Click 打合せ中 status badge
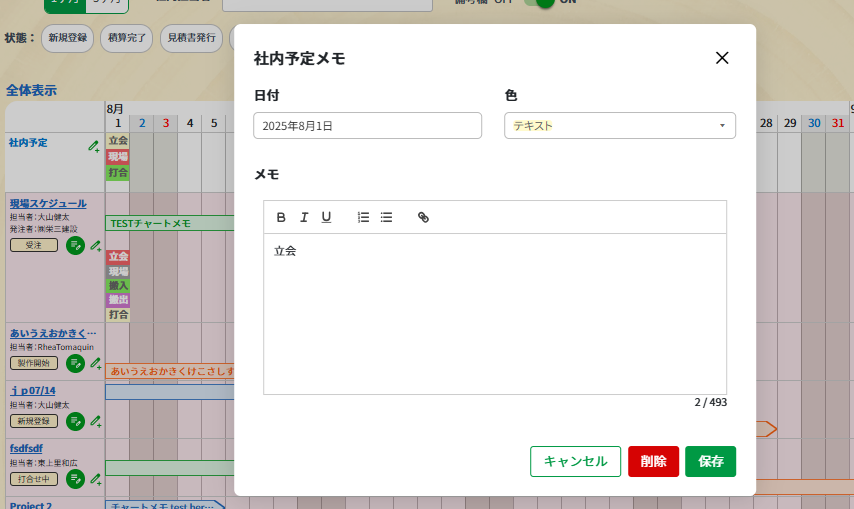854x509 pixels. click(34, 479)
